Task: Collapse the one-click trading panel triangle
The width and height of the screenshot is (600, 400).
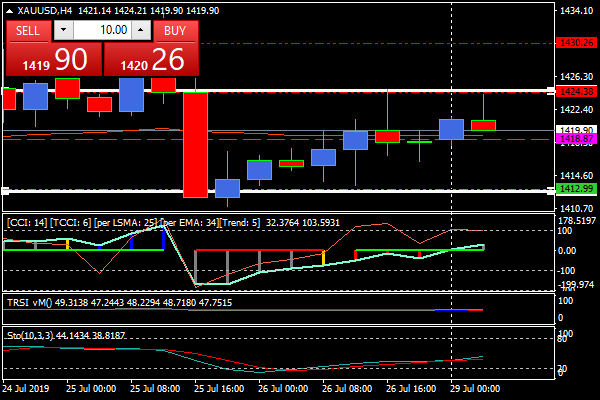Action: 9,10
